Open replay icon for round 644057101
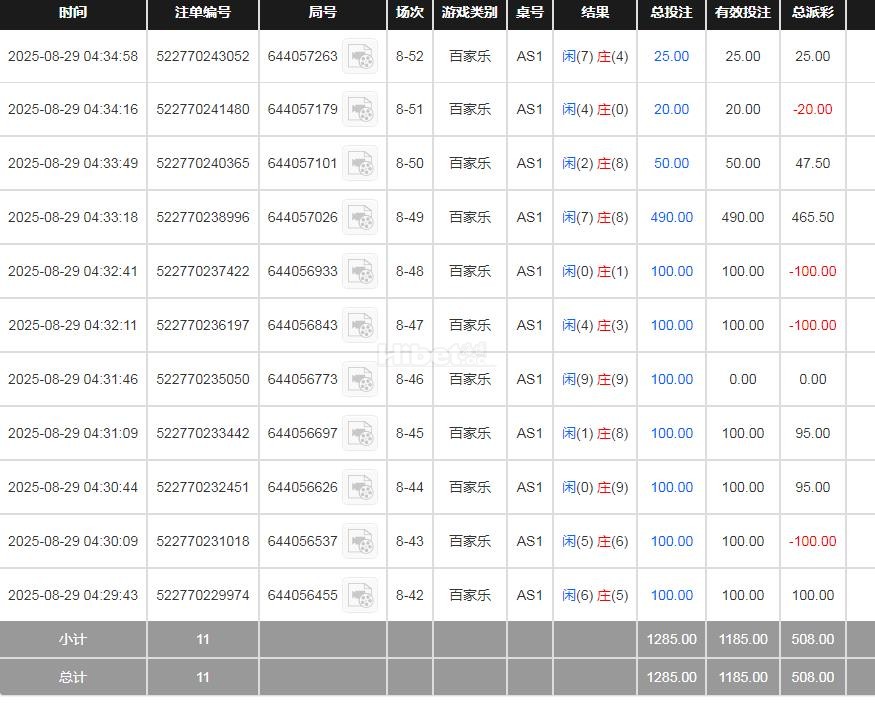Viewport: 875px width, 708px height. [361, 164]
